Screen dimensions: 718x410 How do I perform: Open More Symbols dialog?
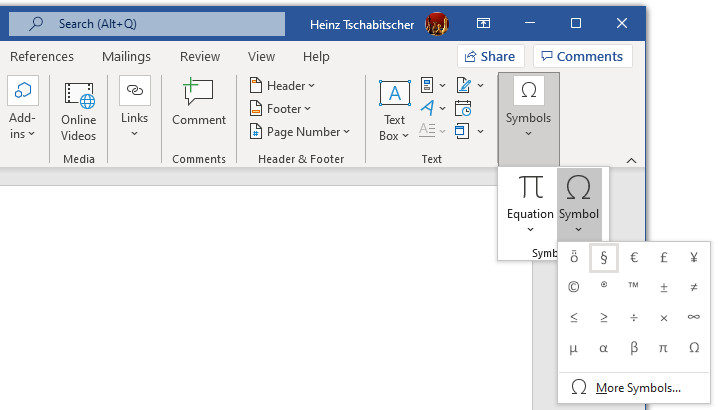click(634, 388)
